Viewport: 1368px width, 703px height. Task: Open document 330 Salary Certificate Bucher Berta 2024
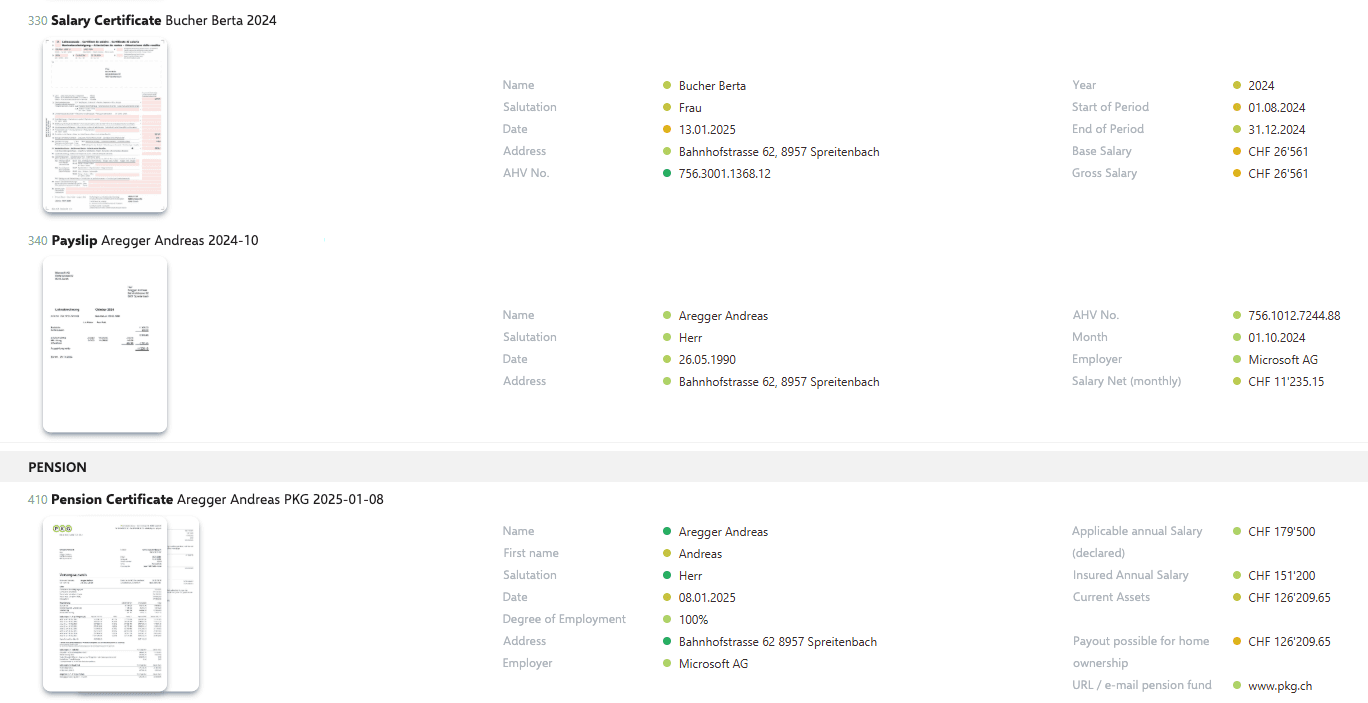coord(152,20)
